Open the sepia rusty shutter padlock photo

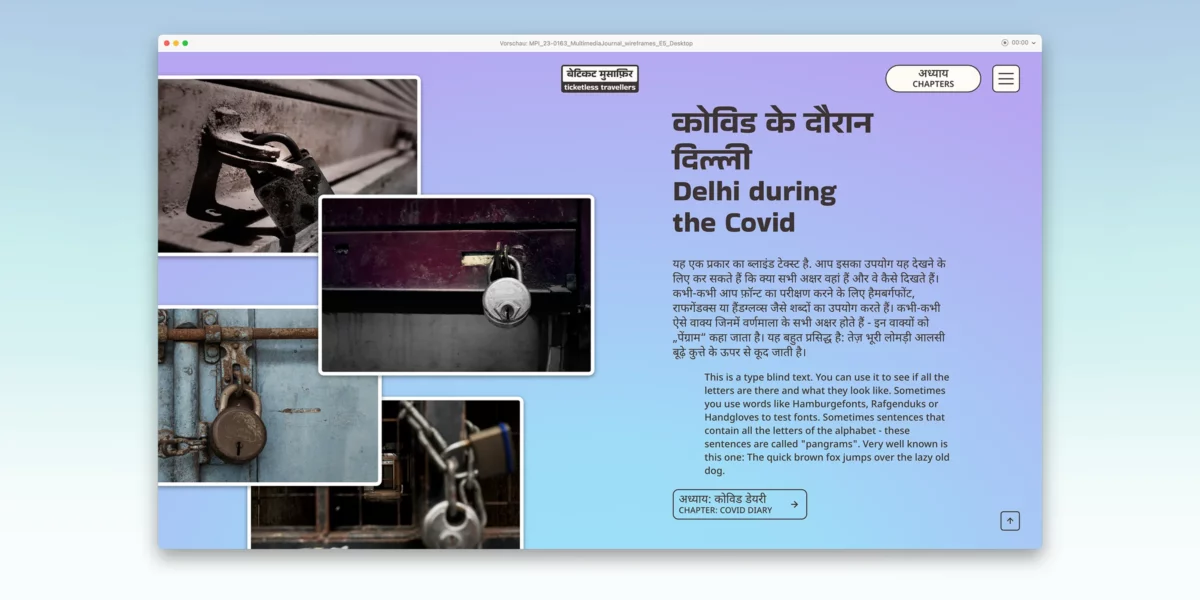click(288, 165)
